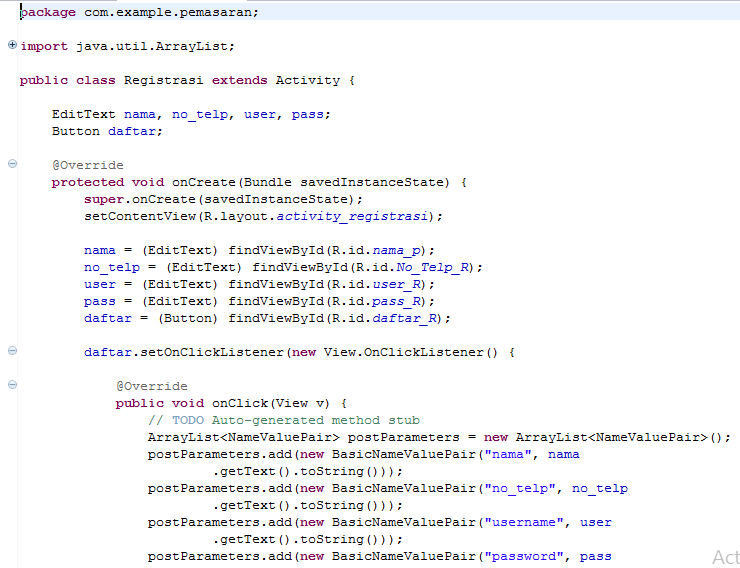Click the R.id.pass_R identifier
Screen dimensions: 740x568
coord(376,301)
